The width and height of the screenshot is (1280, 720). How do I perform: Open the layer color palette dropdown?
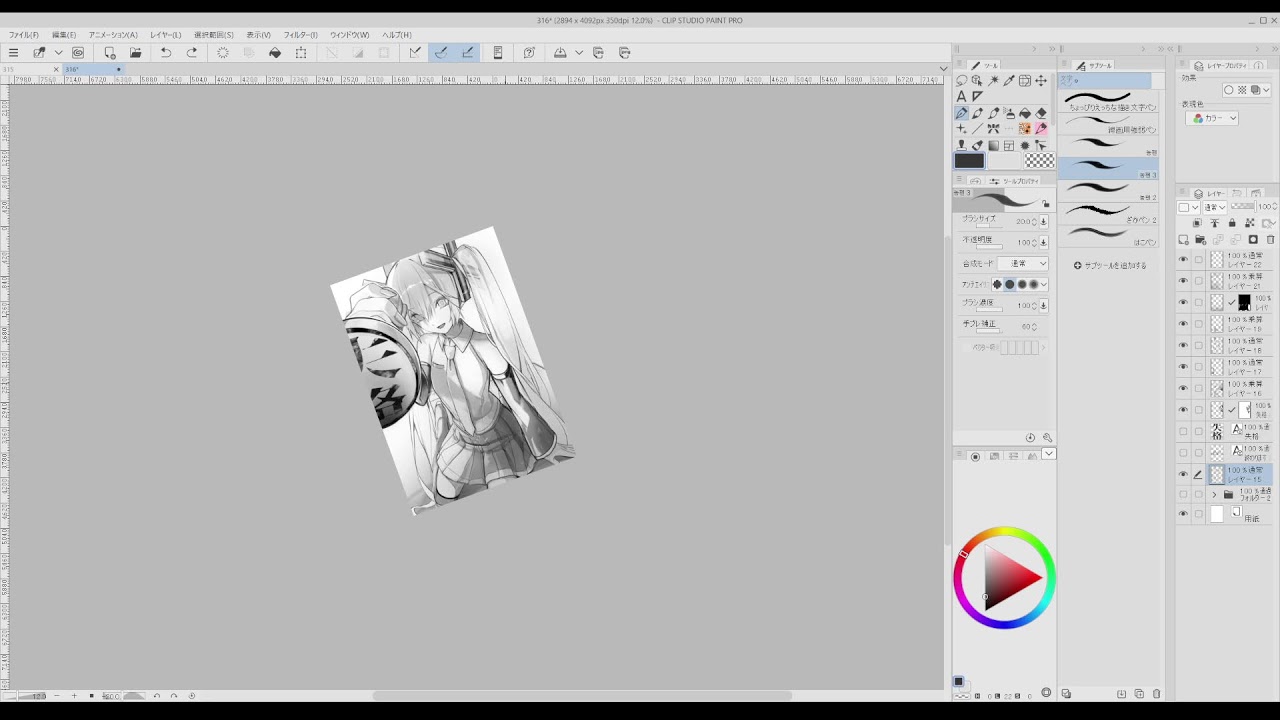(x=1188, y=207)
